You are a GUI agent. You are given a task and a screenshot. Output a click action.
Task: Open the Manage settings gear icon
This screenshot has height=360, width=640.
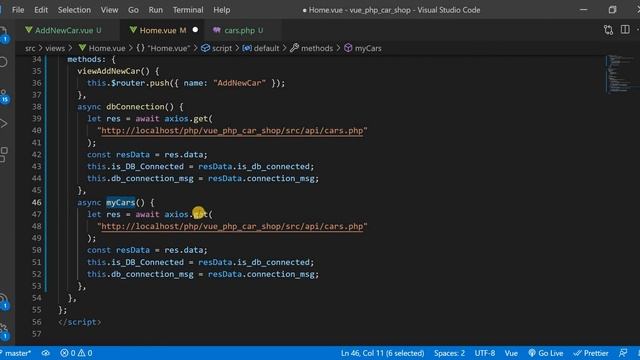[x=3, y=331]
